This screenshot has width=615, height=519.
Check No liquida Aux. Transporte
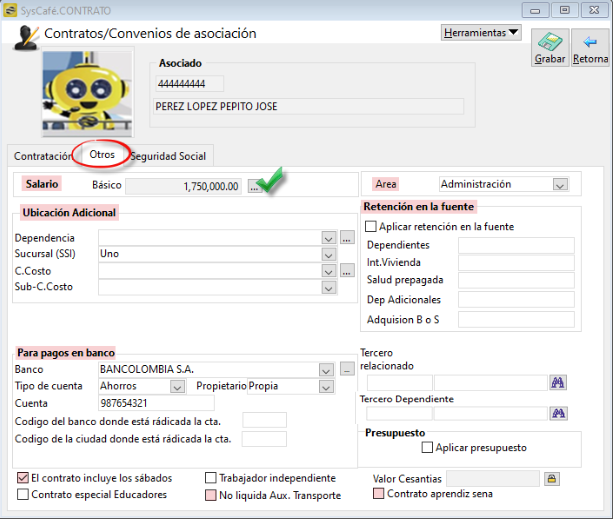click(x=211, y=495)
